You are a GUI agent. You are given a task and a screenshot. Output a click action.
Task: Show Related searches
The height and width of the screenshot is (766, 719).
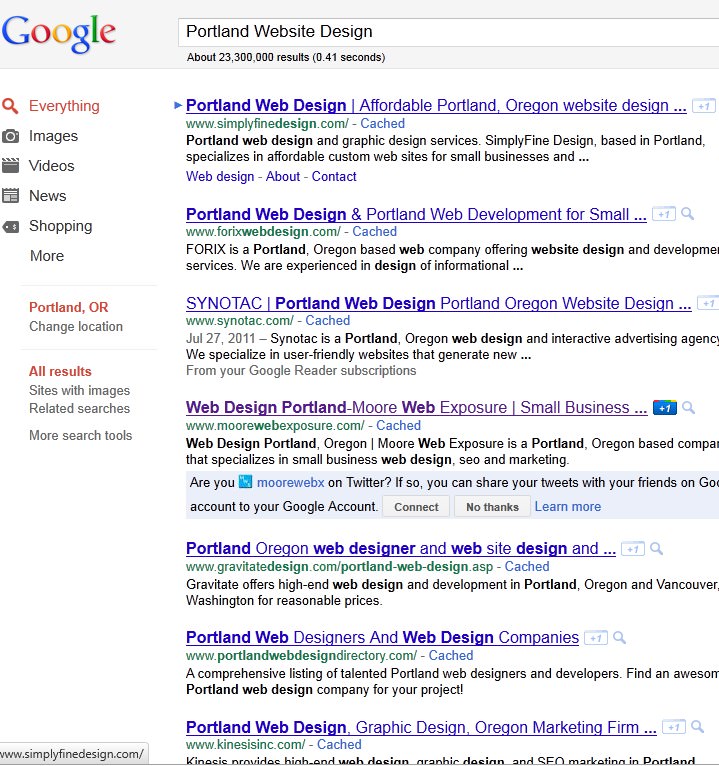point(79,408)
